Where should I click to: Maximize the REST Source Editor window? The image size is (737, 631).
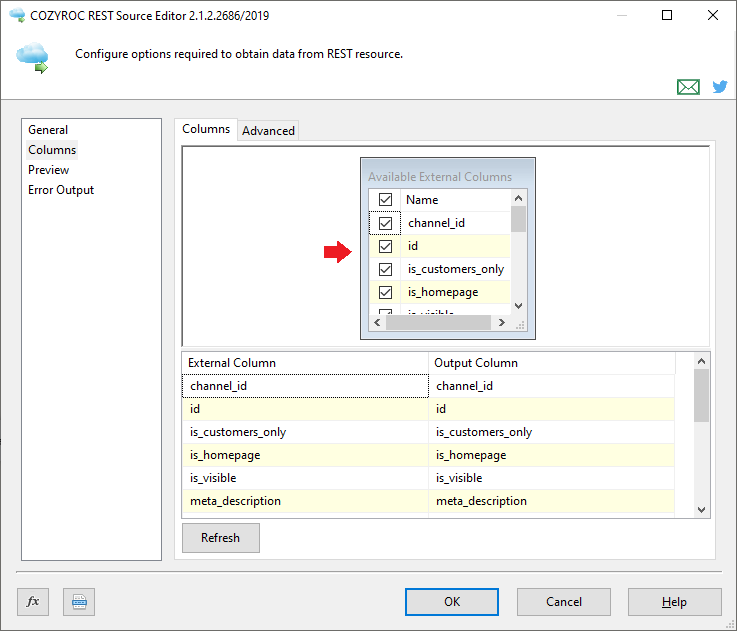click(x=666, y=15)
